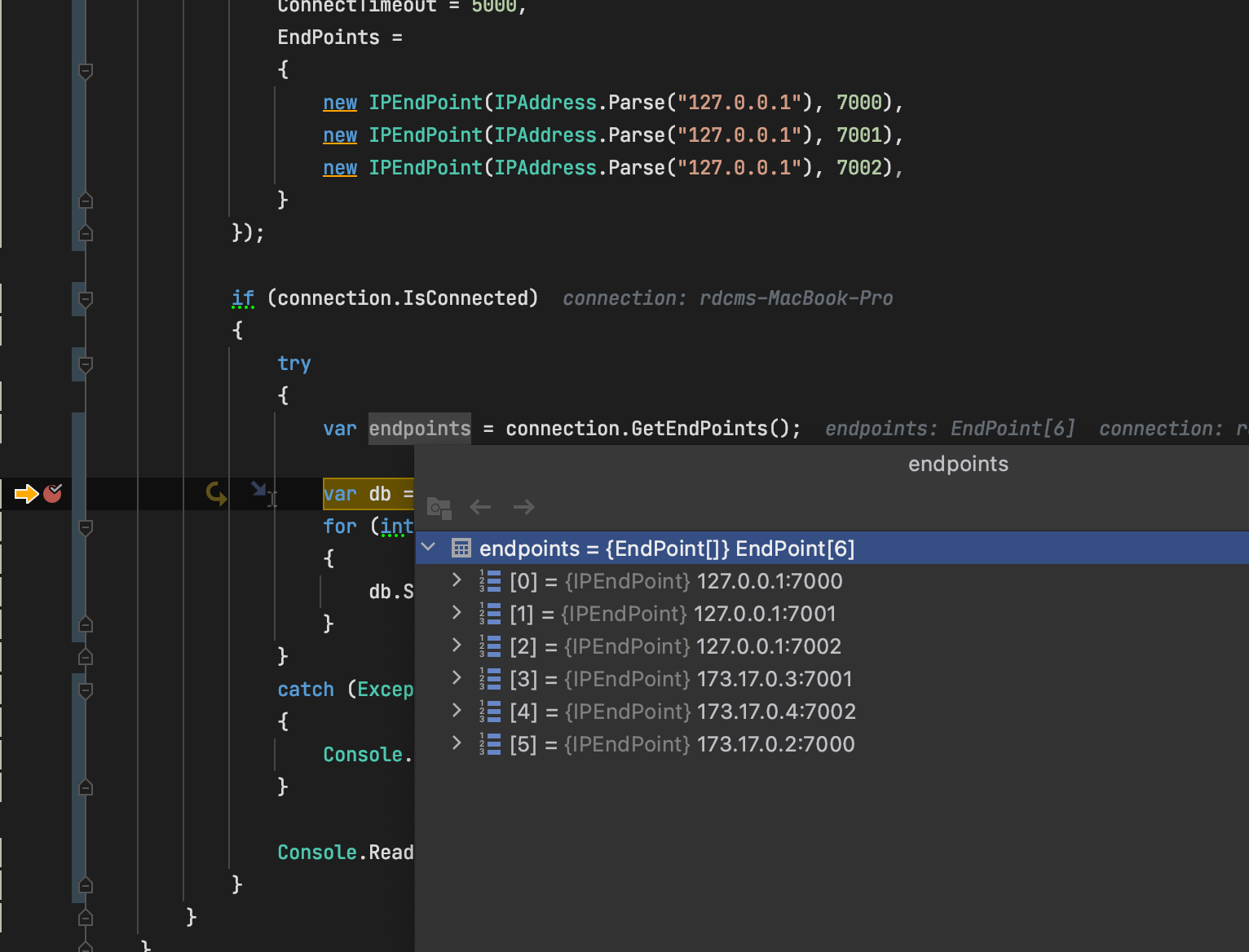1249x952 pixels.
Task: Click the array grid icon beside endpoints variable
Action: [461, 548]
